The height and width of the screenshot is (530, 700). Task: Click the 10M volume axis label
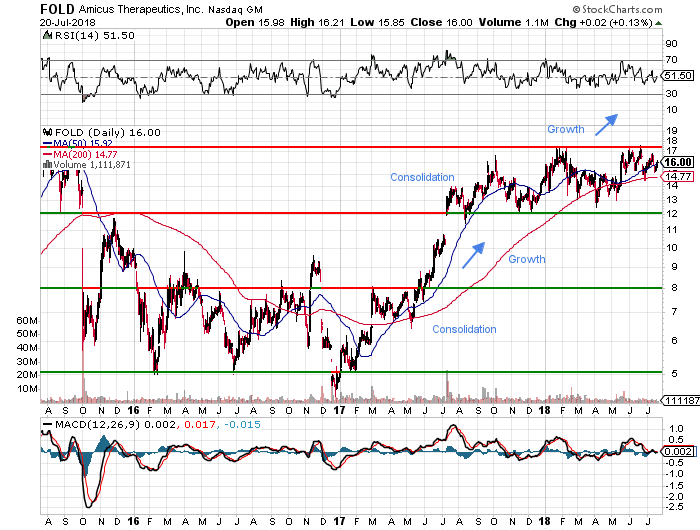click(27, 389)
